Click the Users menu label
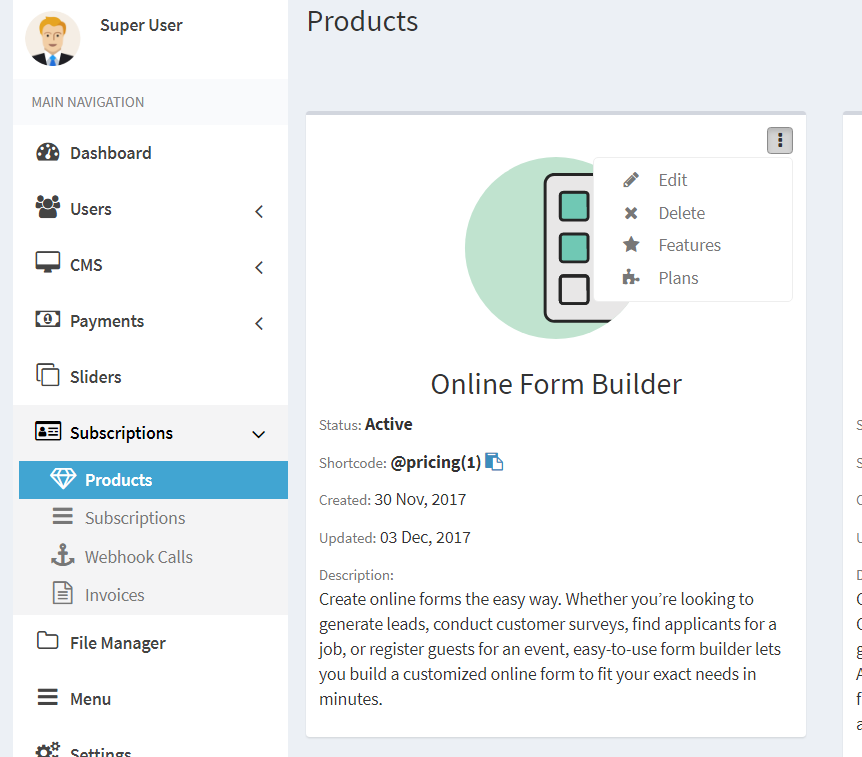The image size is (862, 757). [x=91, y=209]
